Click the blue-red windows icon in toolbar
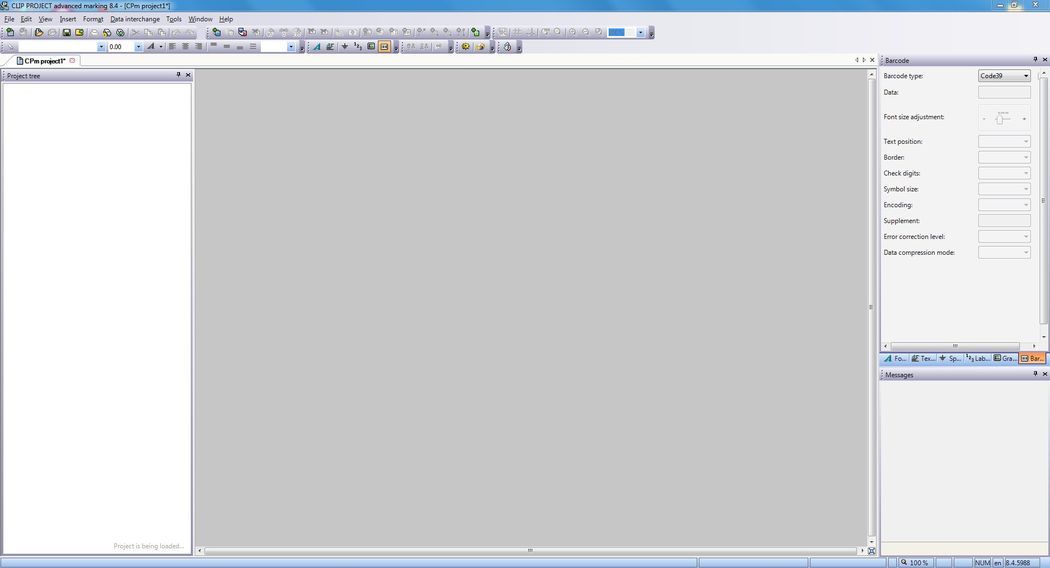The height and width of the screenshot is (568, 1050). [242, 32]
